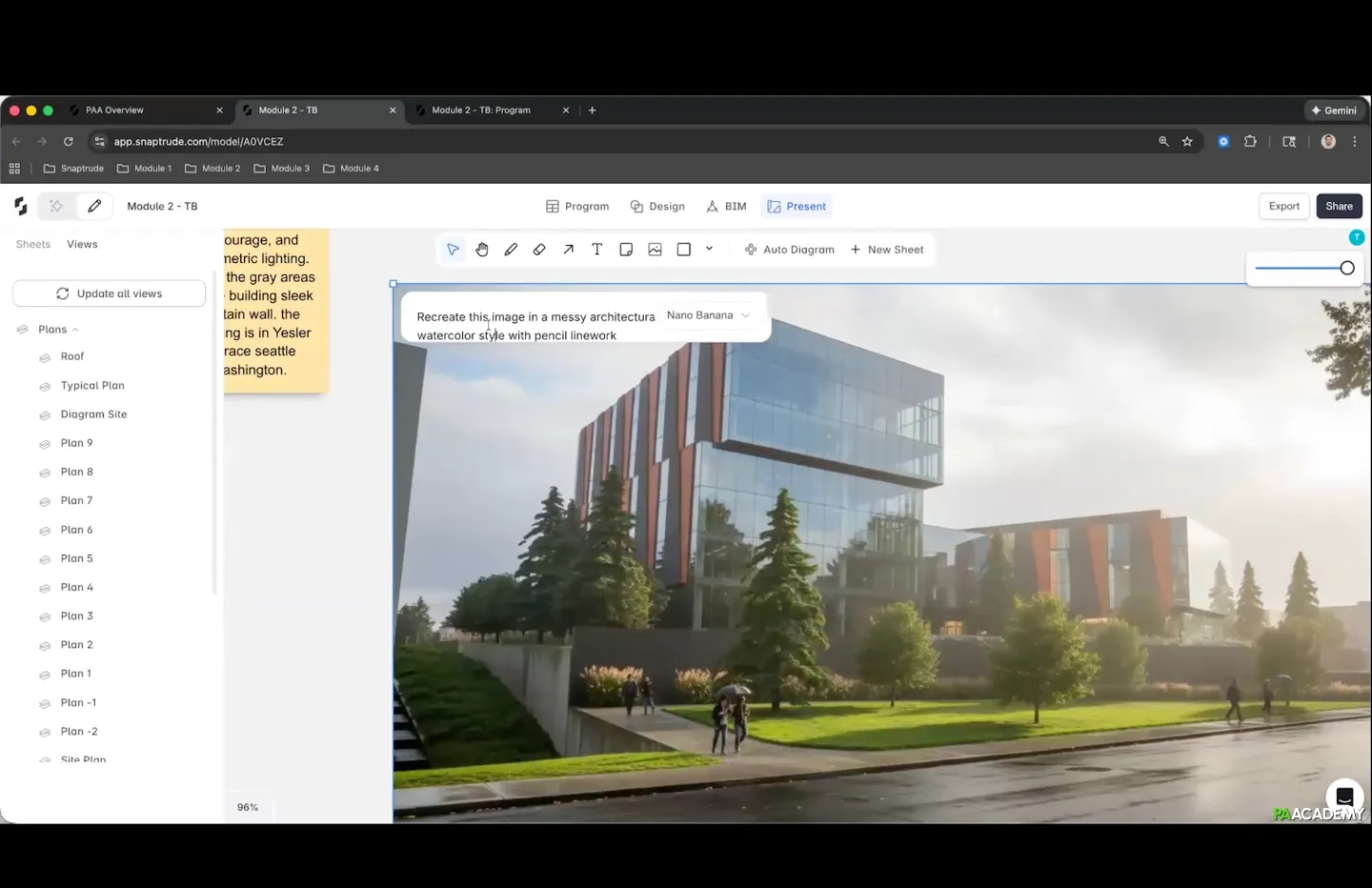This screenshot has height=888, width=1372.
Task: Activate the text tool
Action: click(597, 250)
